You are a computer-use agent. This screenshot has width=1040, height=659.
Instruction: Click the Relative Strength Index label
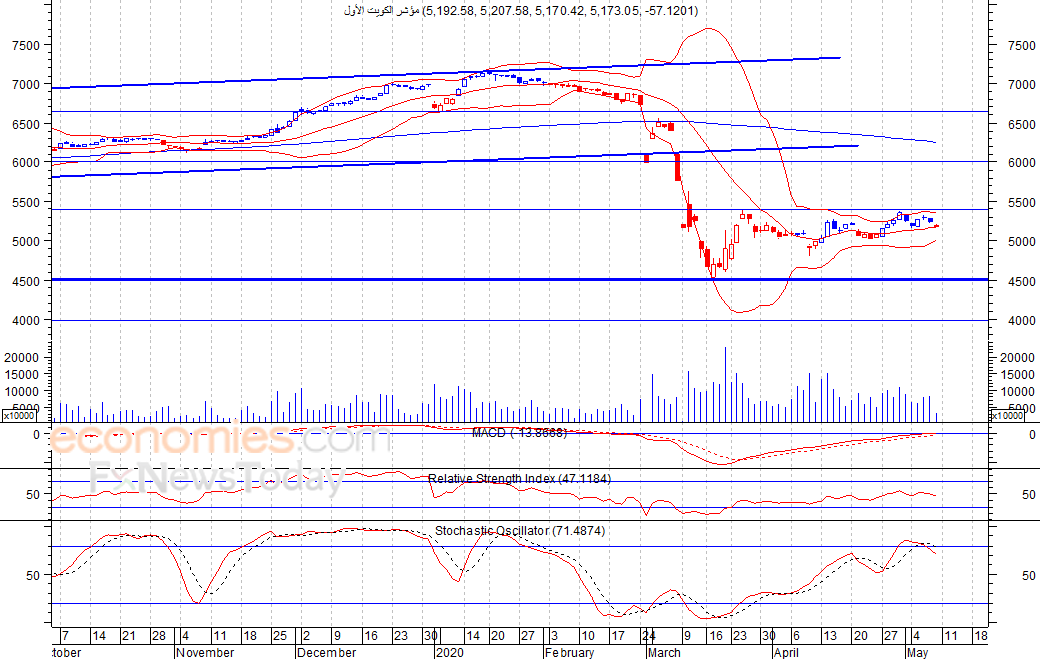coord(519,479)
